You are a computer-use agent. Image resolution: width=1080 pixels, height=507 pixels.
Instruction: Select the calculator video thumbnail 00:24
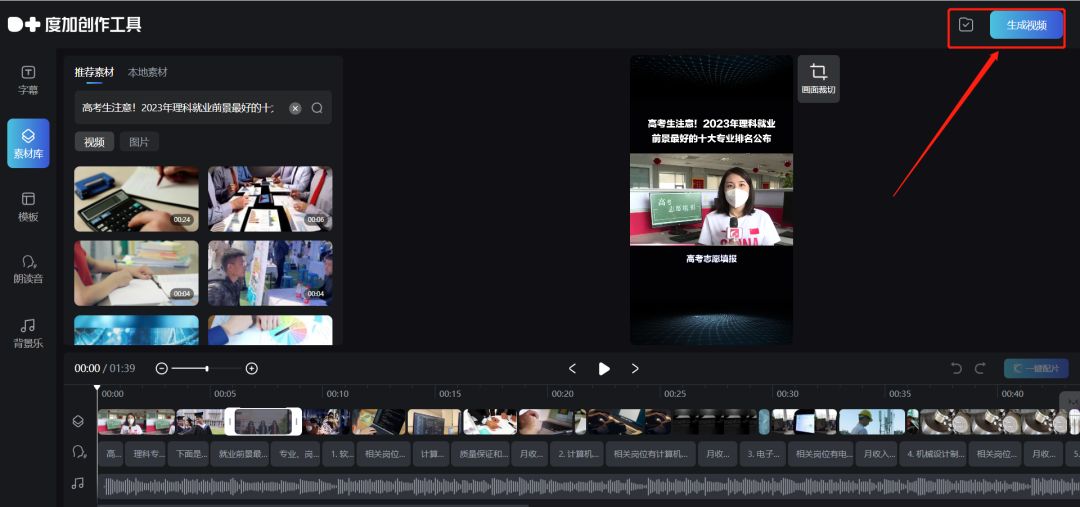pyautogui.click(x=136, y=199)
